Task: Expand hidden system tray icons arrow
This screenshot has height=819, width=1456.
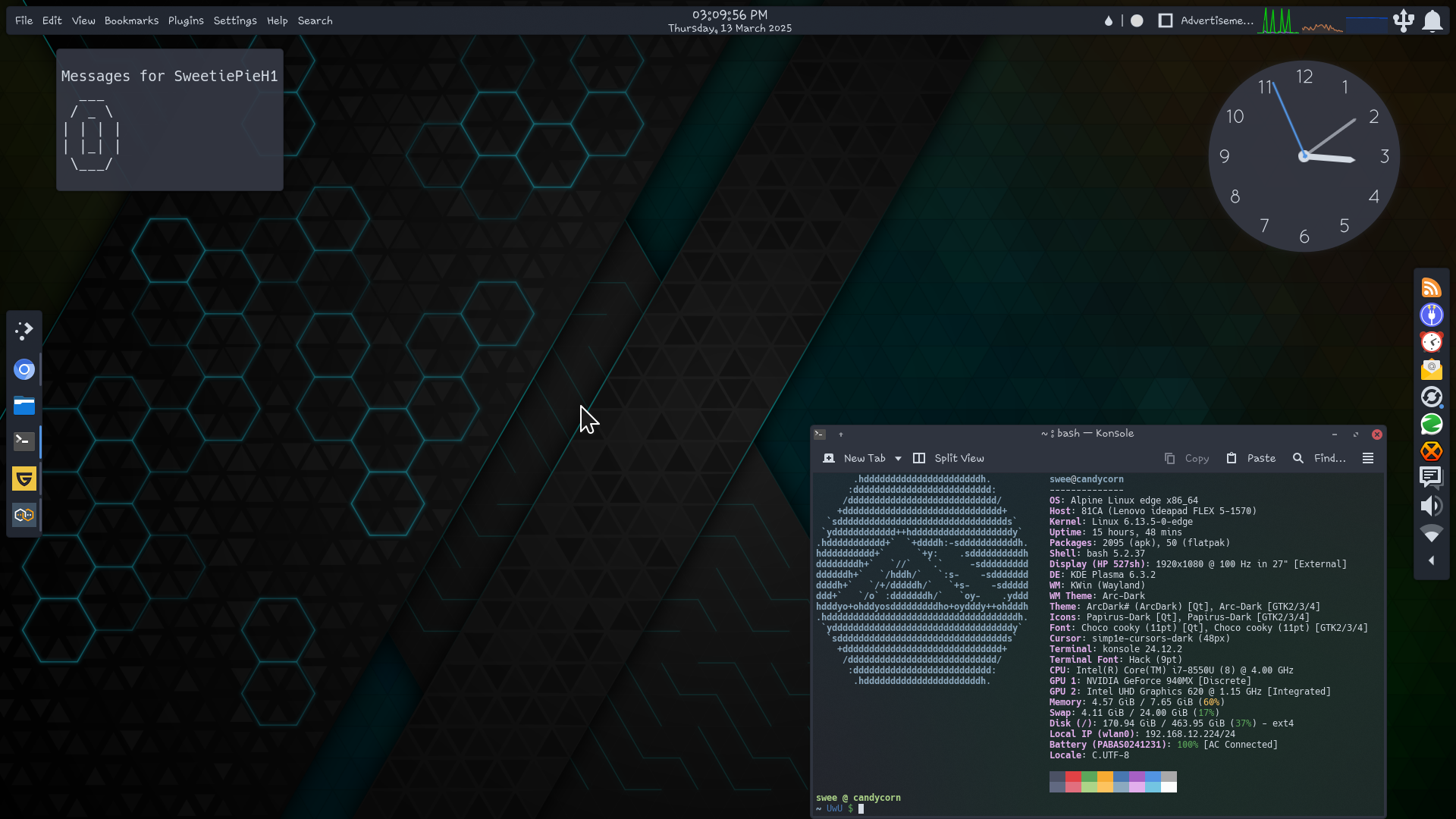Action: [1431, 561]
